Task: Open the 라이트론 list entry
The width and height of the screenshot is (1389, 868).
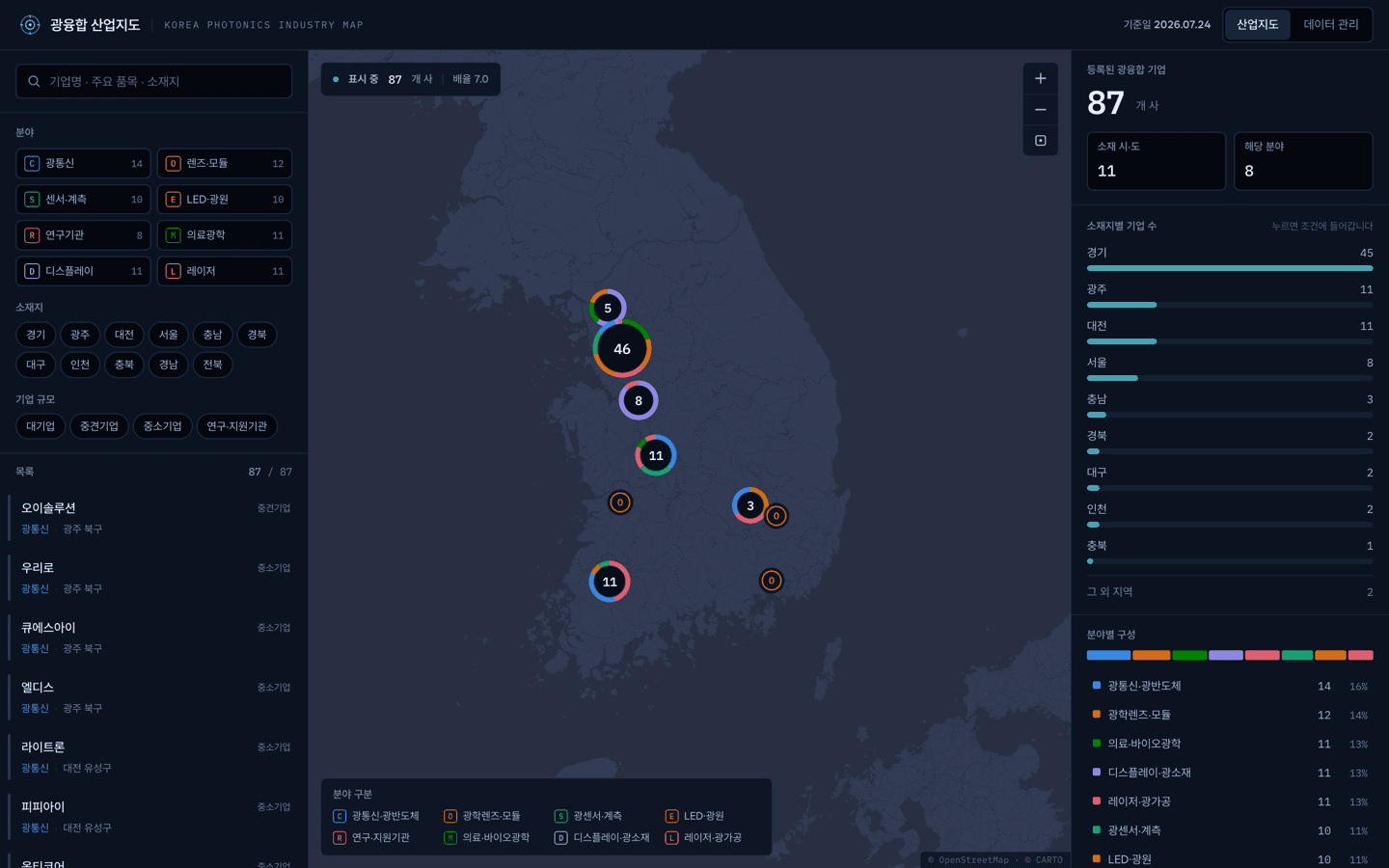Action: (154, 757)
